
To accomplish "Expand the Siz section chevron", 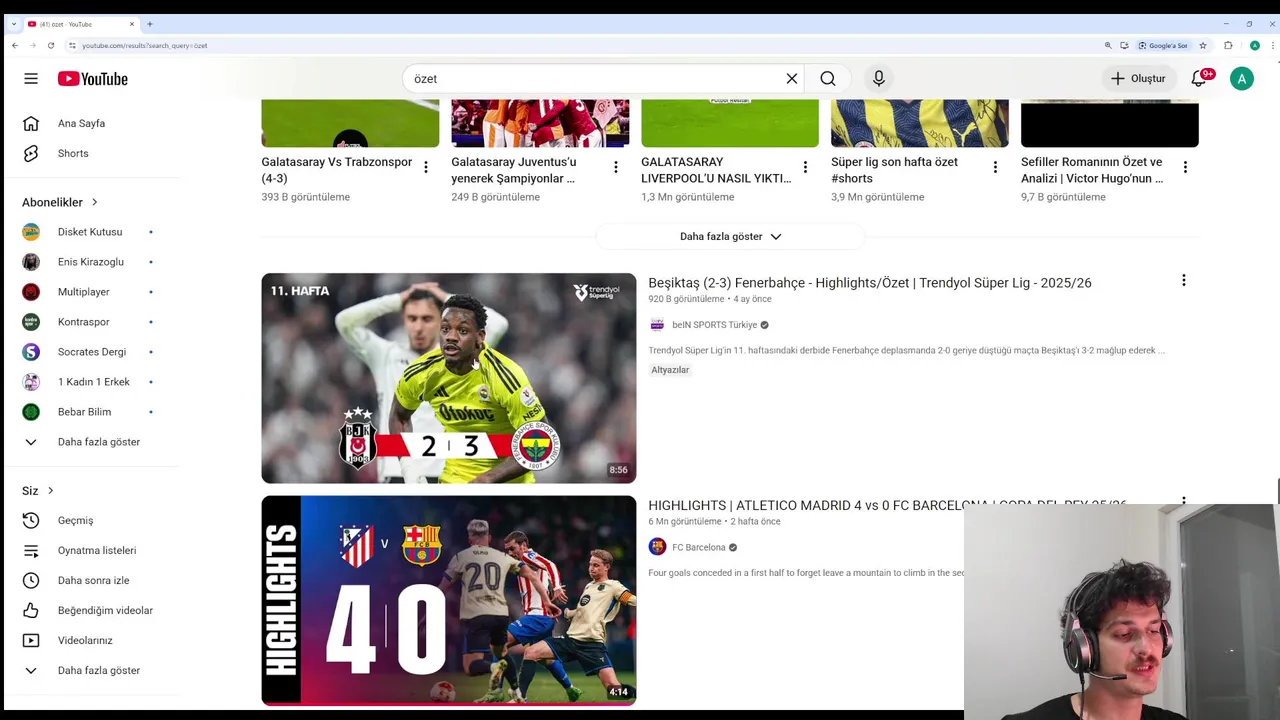I will (50, 490).
